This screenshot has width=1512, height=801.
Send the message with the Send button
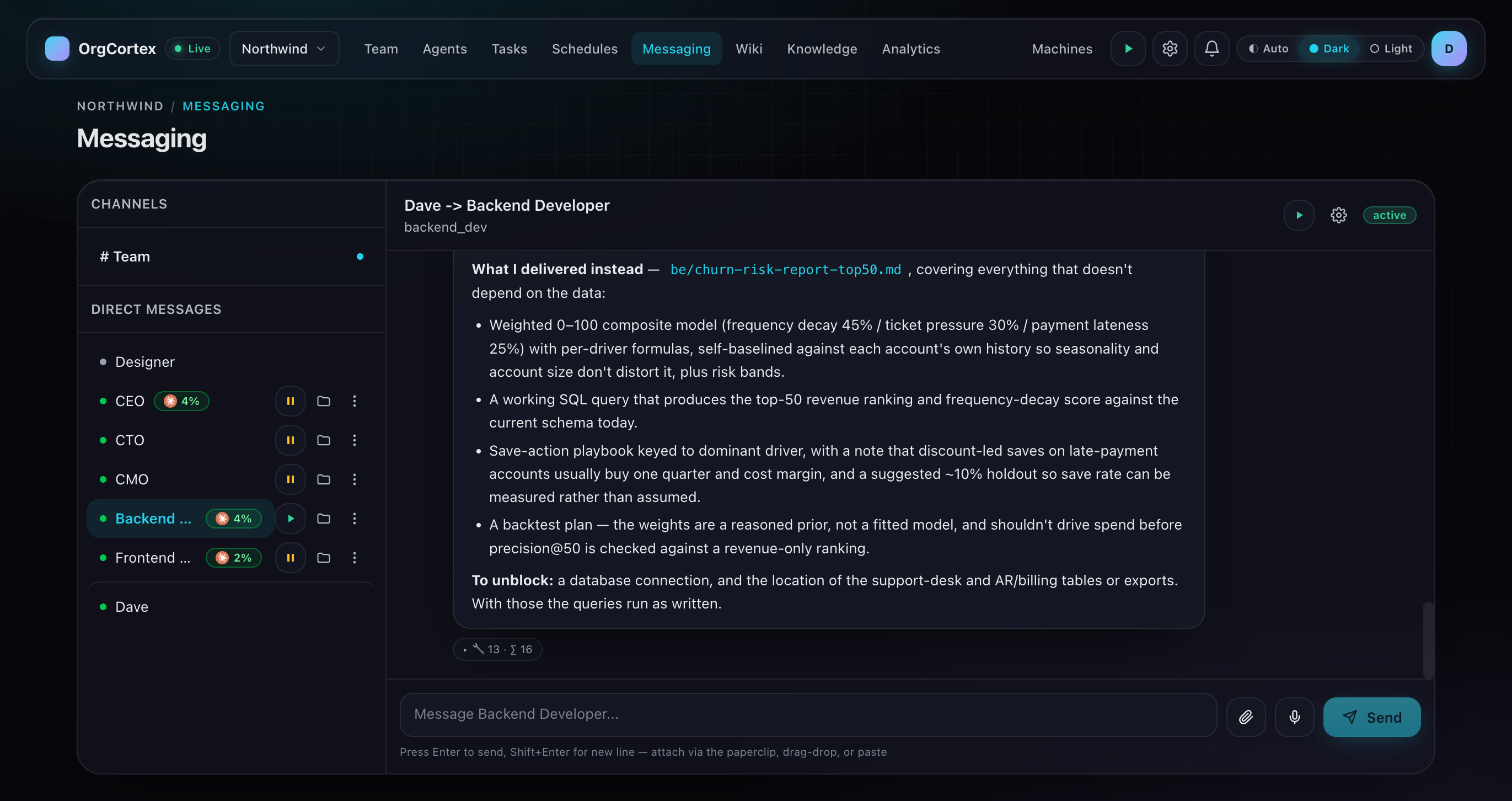[1372, 717]
